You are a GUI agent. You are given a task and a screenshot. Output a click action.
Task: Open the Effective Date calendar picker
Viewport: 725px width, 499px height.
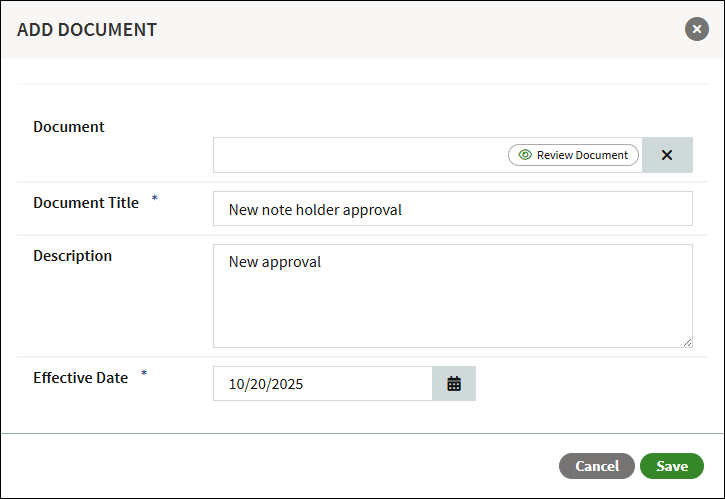coord(454,383)
